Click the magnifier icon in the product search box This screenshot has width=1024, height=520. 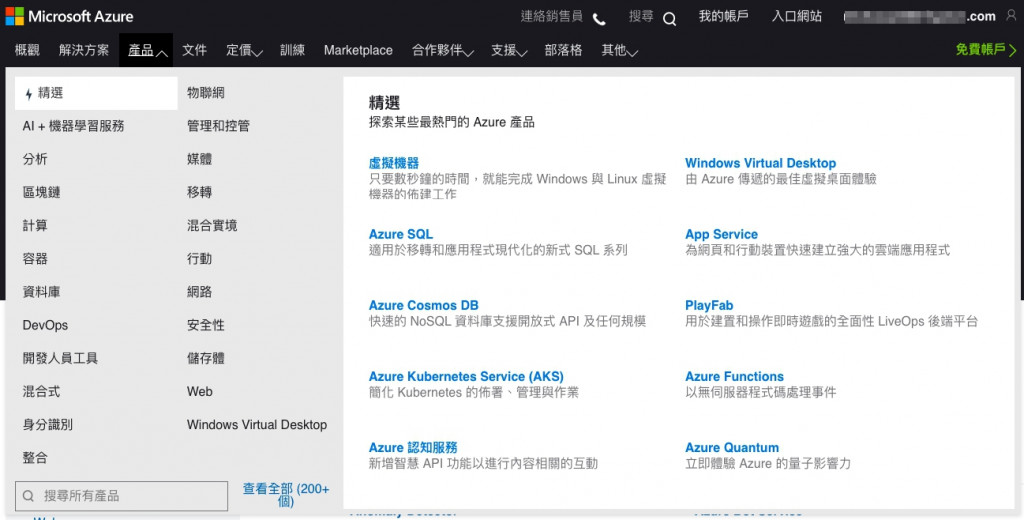(28, 496)
